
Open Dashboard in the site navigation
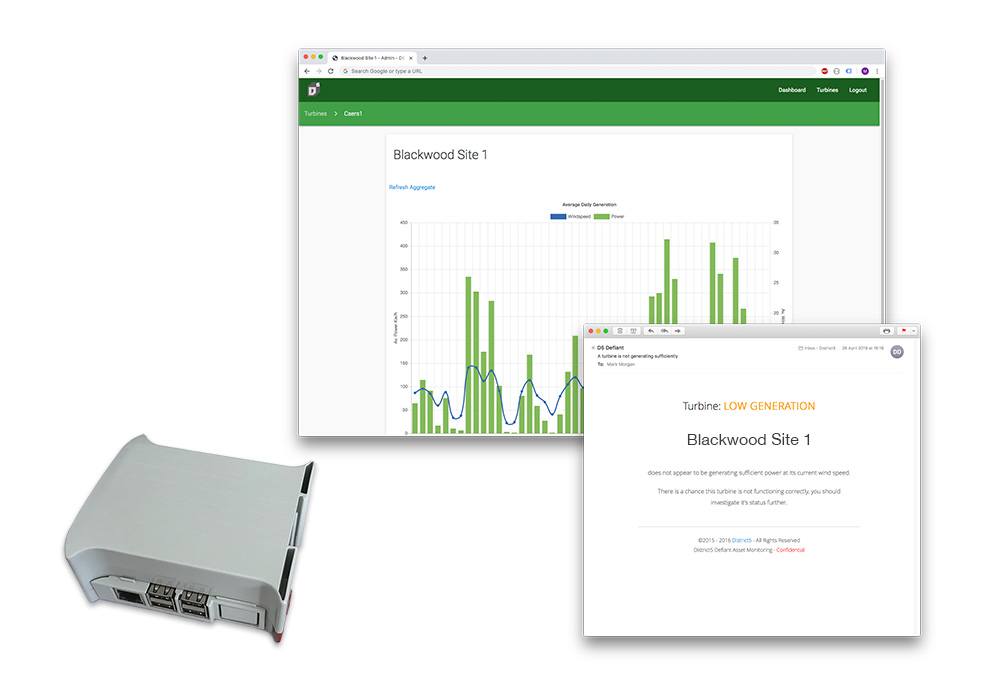pyautogui.click(x=792, y=90)
